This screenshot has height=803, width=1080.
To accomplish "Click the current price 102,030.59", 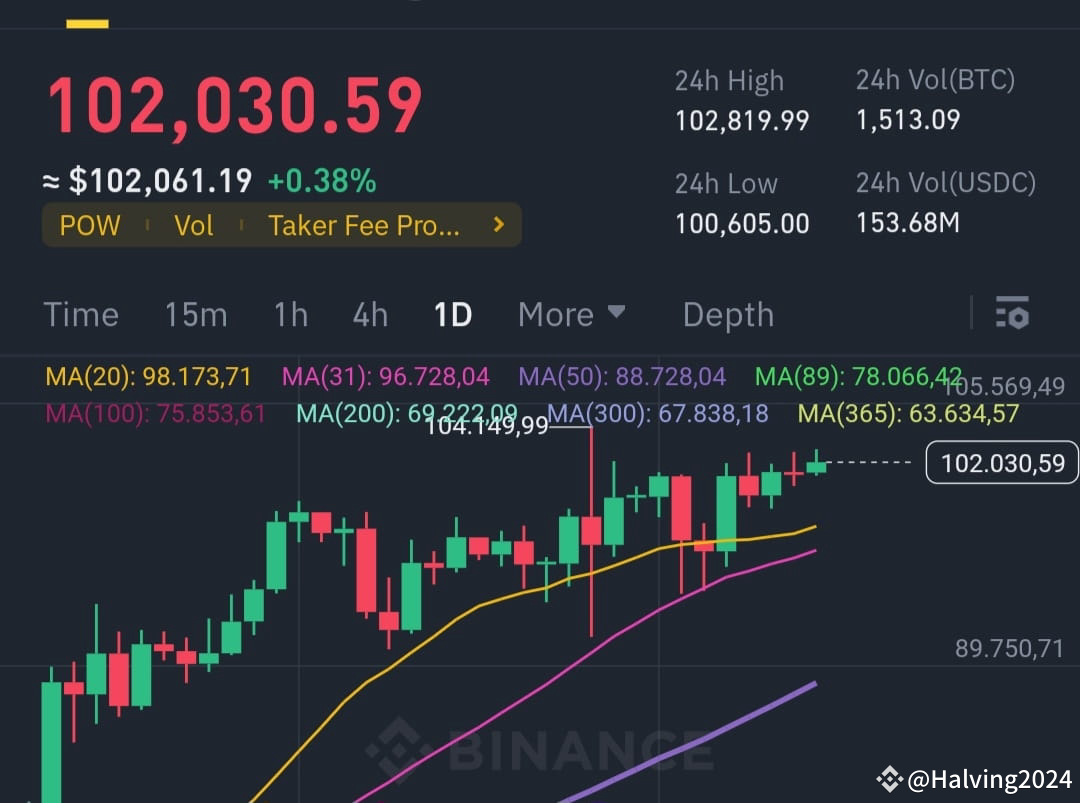I will [234, 103].
